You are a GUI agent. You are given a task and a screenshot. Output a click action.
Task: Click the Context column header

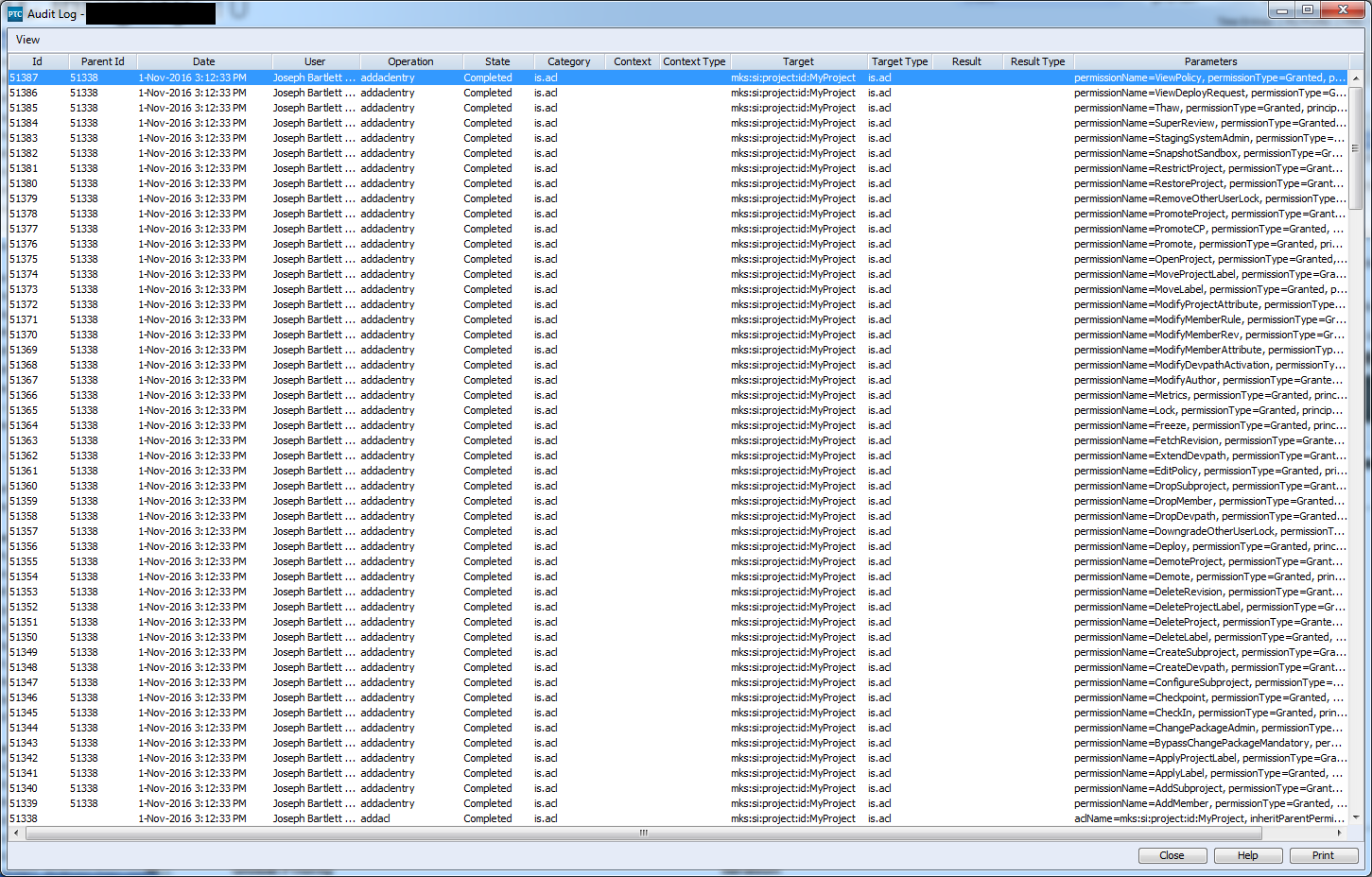633,61
